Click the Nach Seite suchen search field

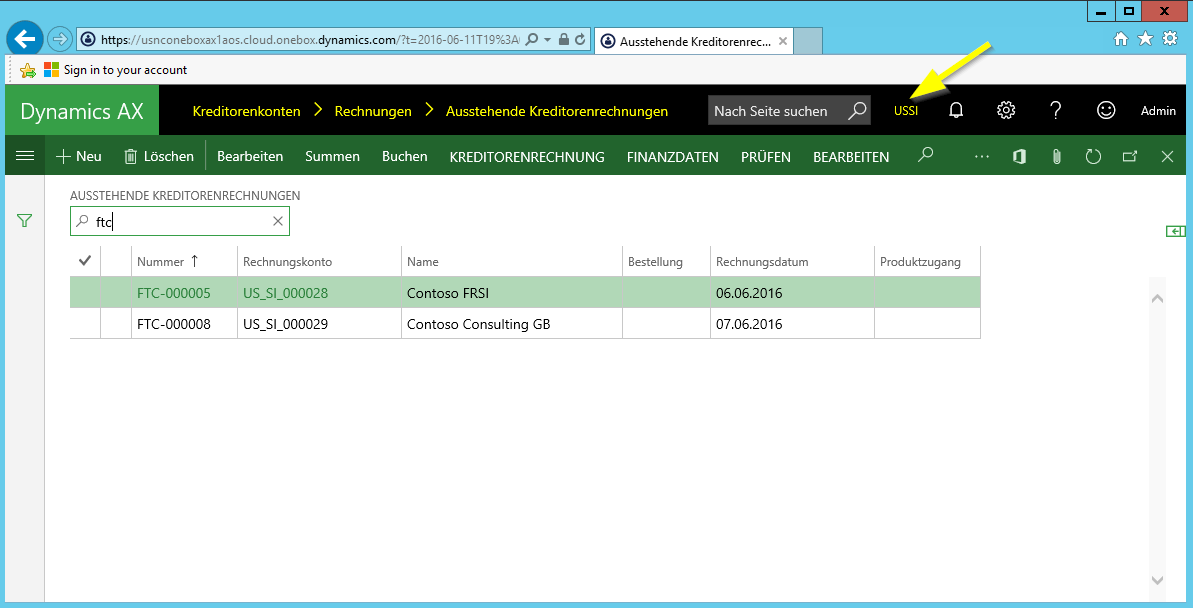[x=775, y=111]
